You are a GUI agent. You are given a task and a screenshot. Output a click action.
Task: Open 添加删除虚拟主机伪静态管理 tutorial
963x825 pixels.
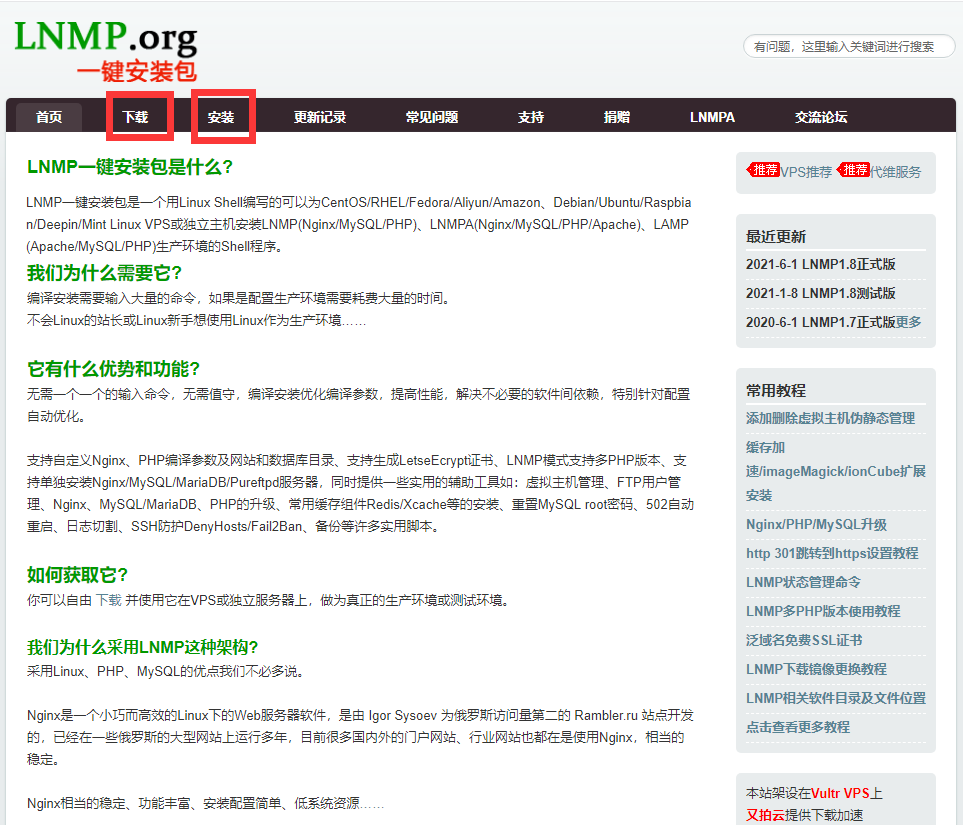click(830, 418)
